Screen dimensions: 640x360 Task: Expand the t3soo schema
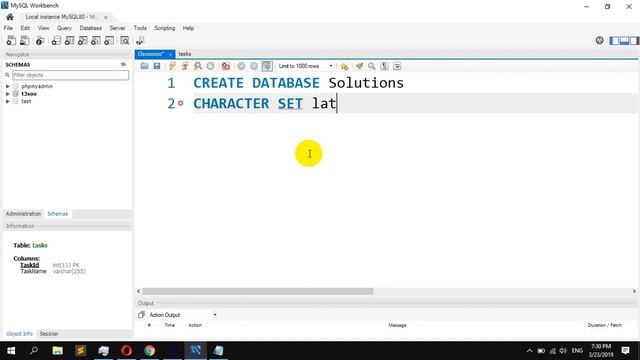point(7,94)
